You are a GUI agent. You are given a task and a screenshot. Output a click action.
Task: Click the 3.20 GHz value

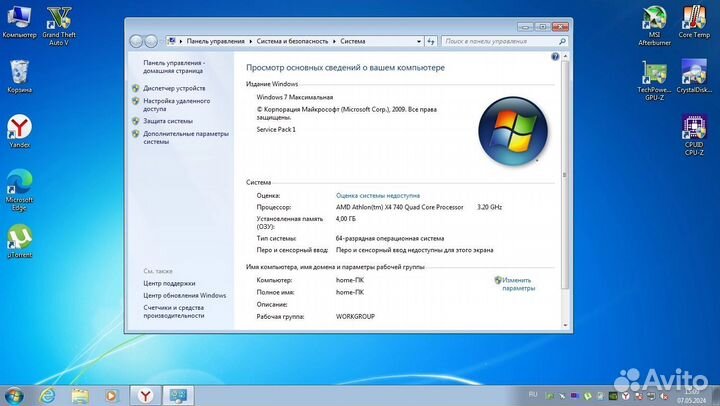pos(489,207)
